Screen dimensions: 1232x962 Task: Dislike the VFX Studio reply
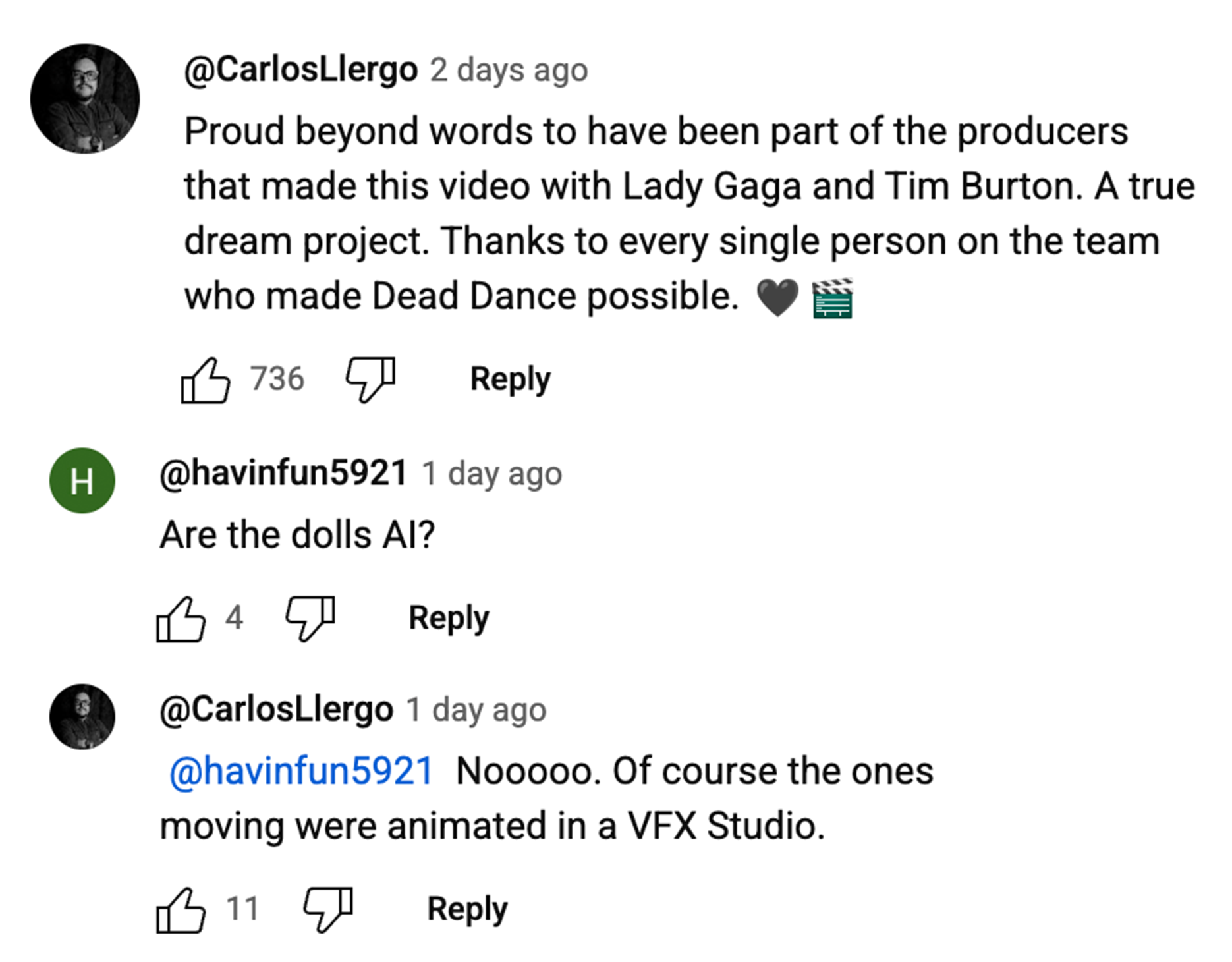tap(327, 909)
